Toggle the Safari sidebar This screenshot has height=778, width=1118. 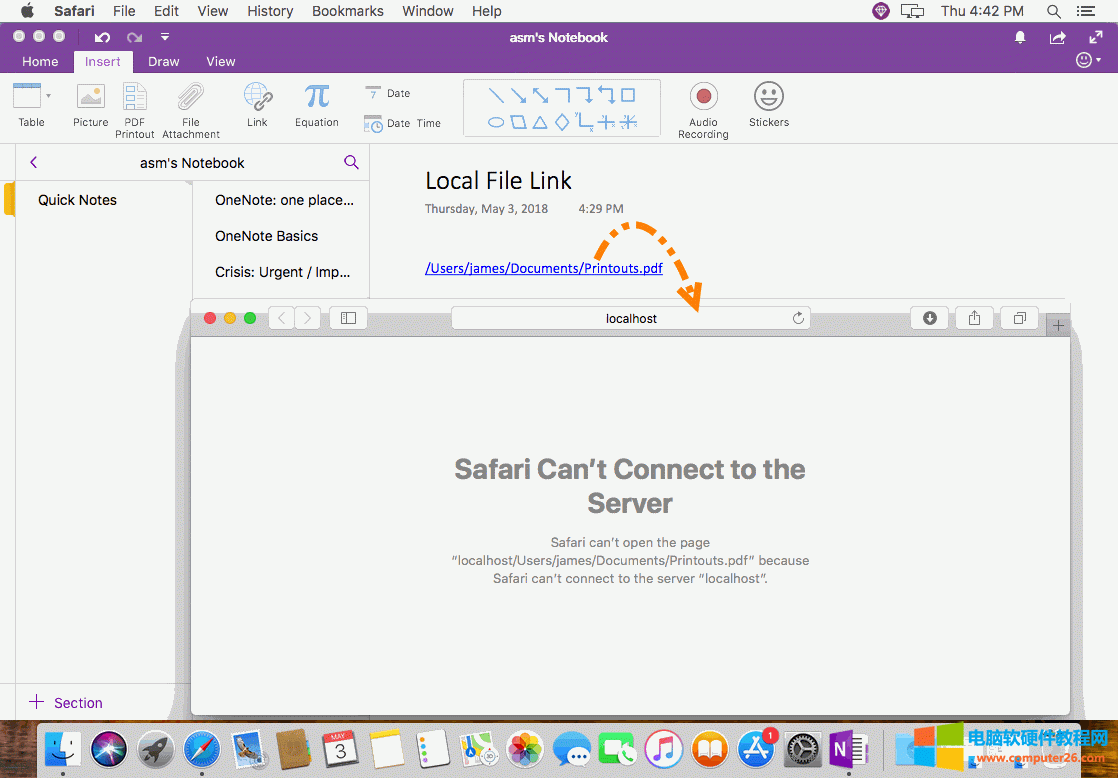(347, 317)
